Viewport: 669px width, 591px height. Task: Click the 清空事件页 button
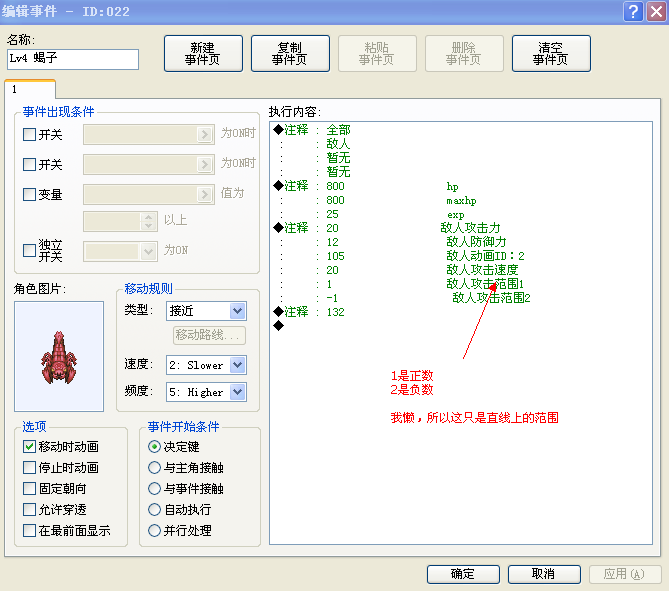(x=551, y=53)
